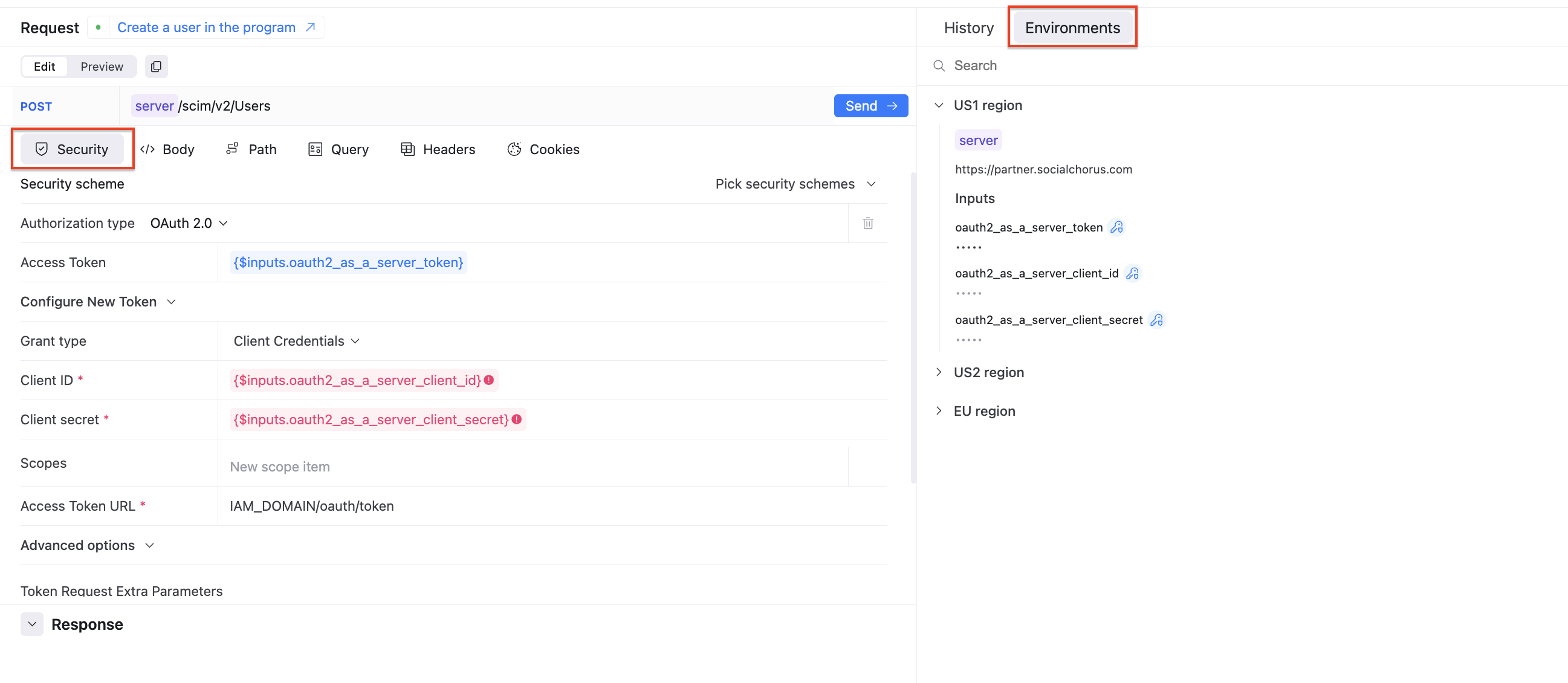
Task: Open the Client Credentials grant type dropdown
Action: tap(296, 341)
